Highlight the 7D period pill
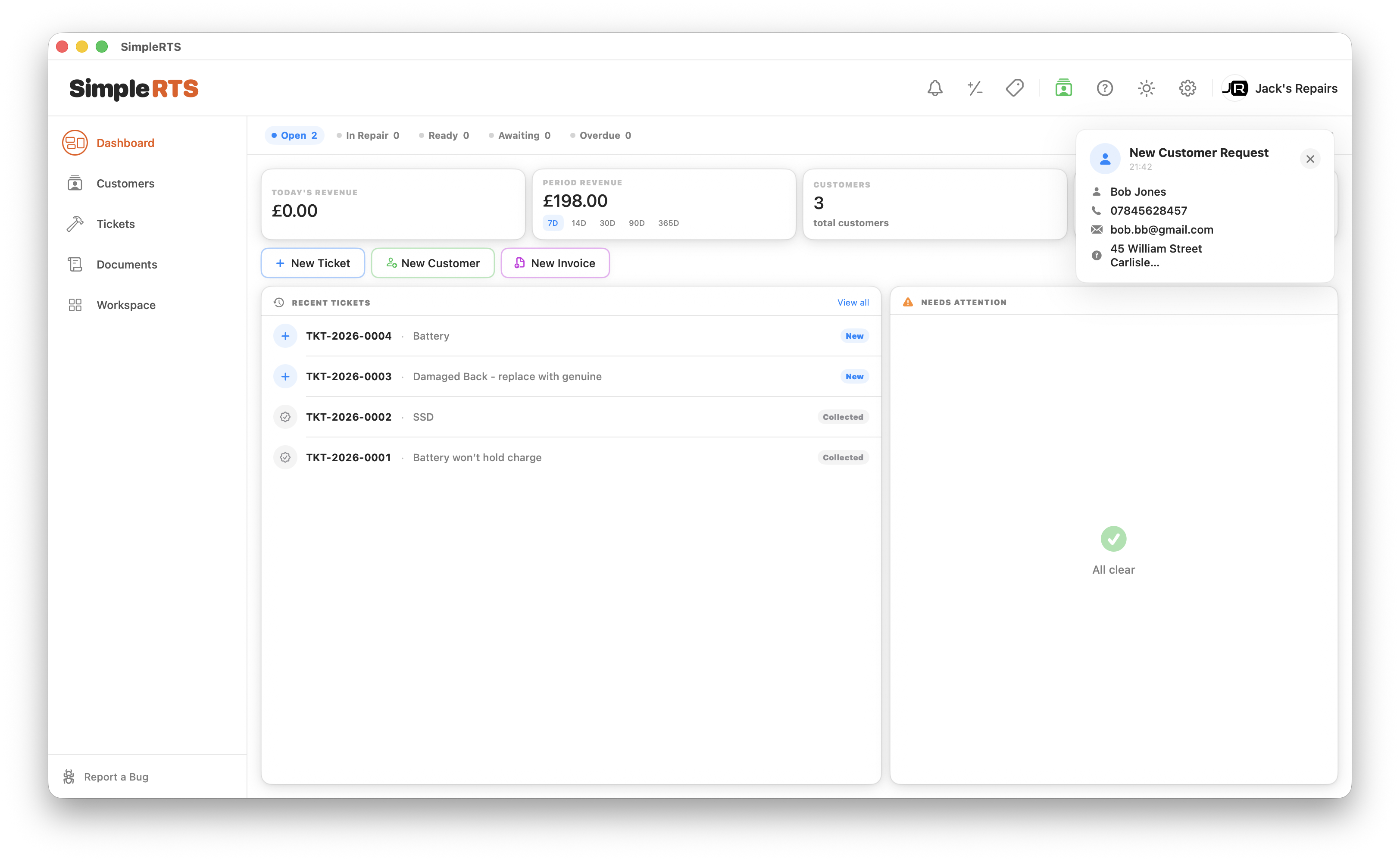 coord(552,223)
